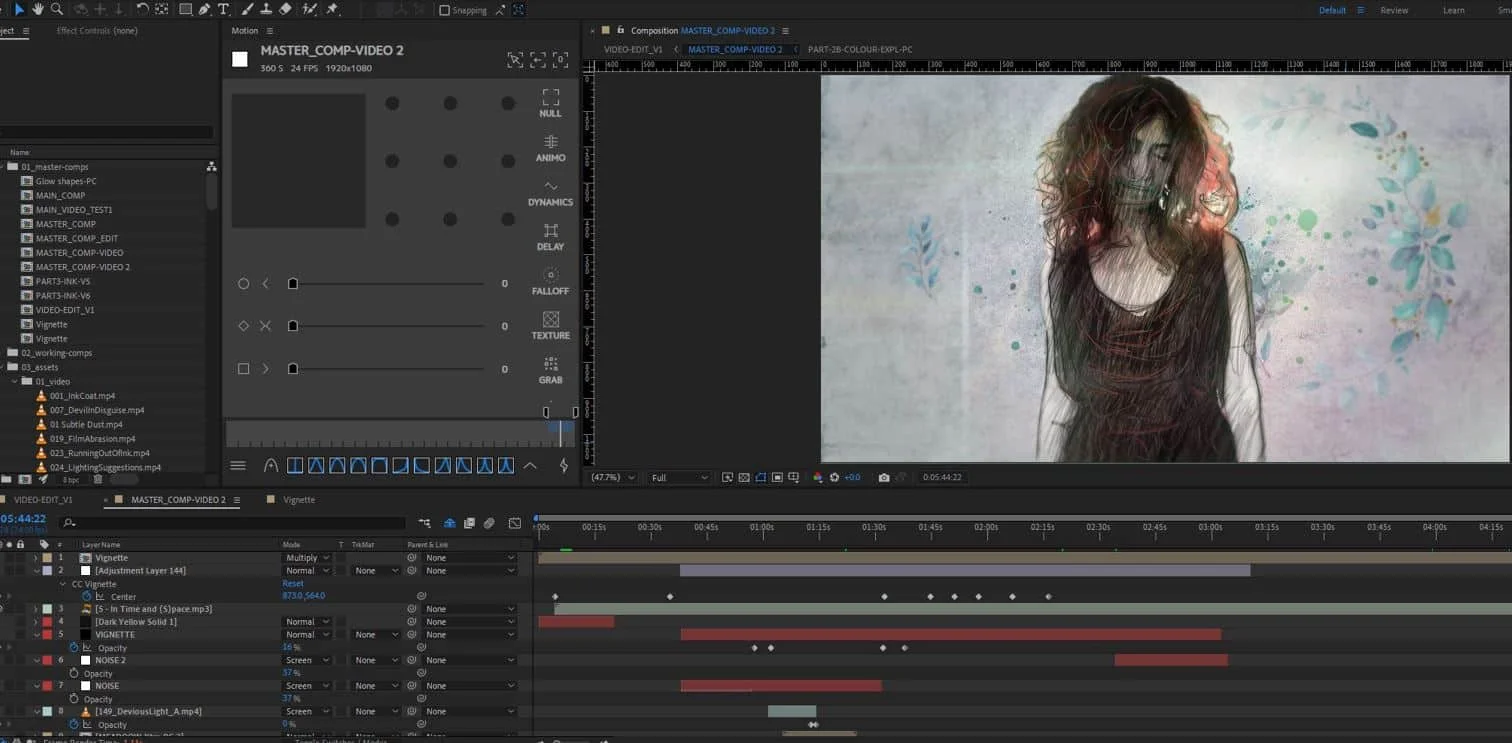Select the Pen tool

point(204,9)
